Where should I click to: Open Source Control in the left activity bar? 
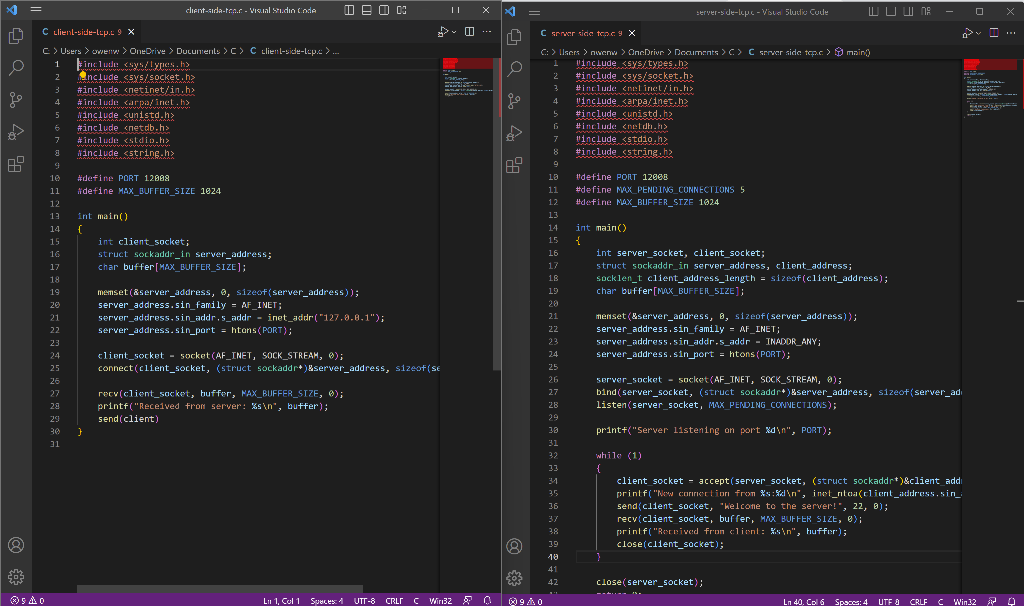click(x=15, y=100)
